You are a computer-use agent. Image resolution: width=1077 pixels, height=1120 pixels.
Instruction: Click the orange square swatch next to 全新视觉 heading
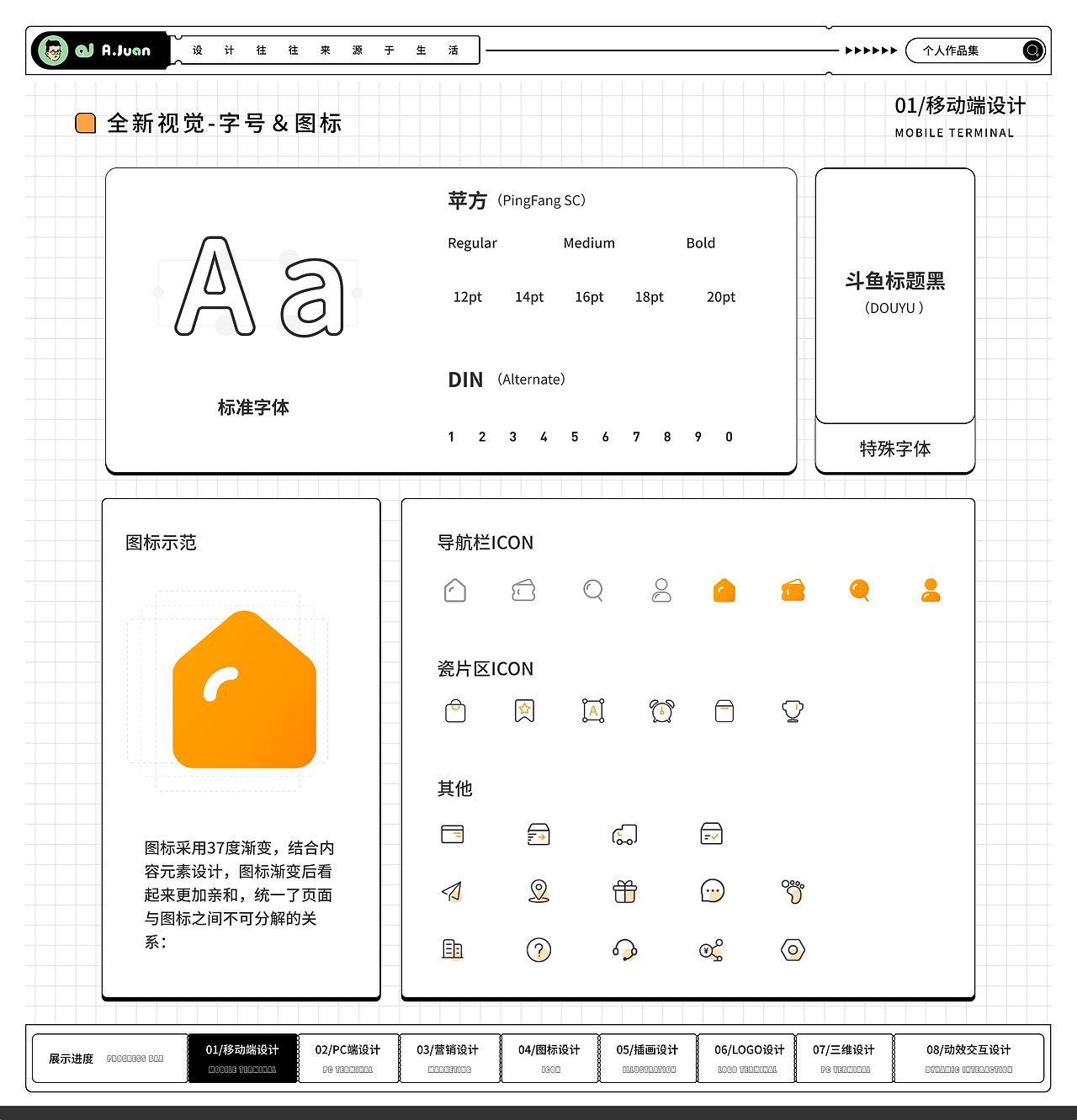tap(85, 123)
